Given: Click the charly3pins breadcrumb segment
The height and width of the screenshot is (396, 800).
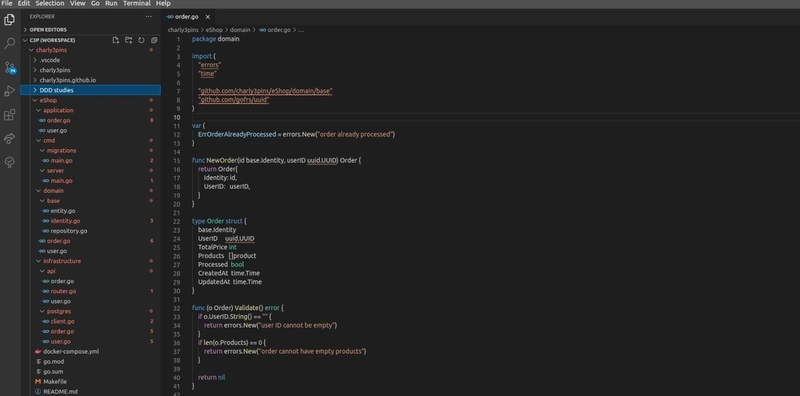Looking at the screenshot, I should 183,30.
